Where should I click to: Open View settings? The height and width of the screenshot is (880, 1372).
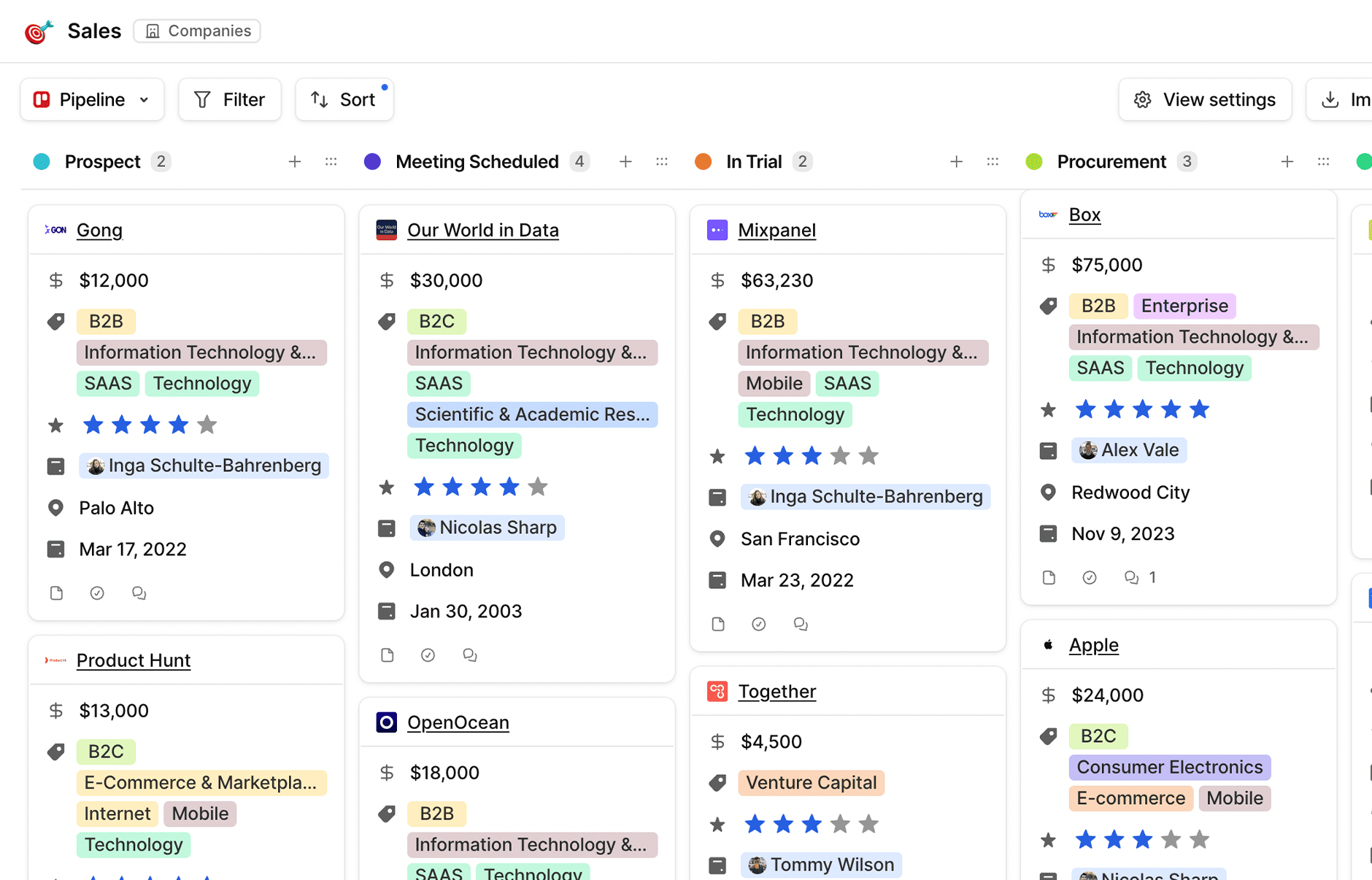[1205, 99]
